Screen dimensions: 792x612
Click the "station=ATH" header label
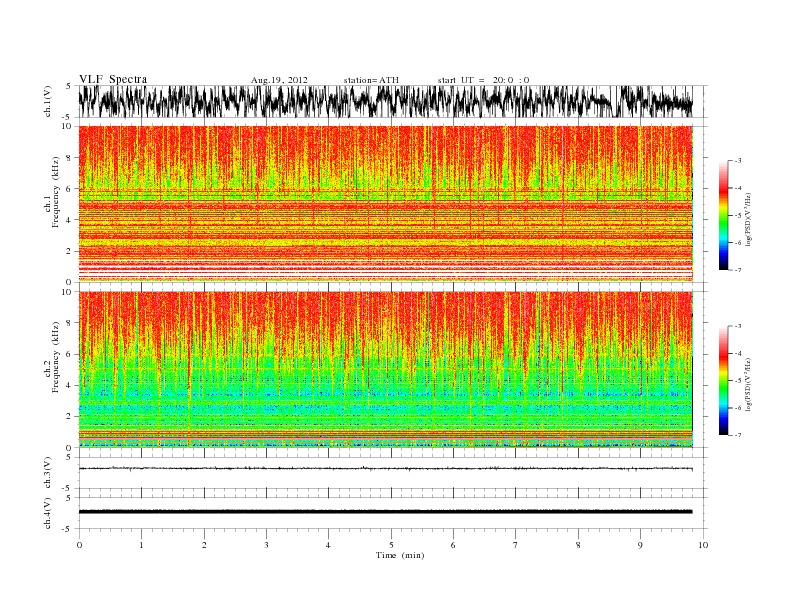[371, 80]
